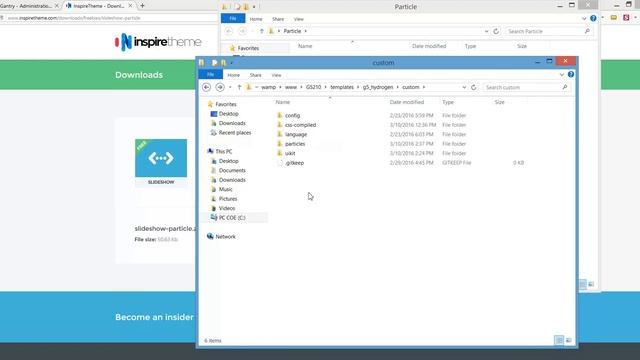Expand ribbon in custom window
Image resolution: width=640 pixels, height=360 pixels.
point(562,75)
